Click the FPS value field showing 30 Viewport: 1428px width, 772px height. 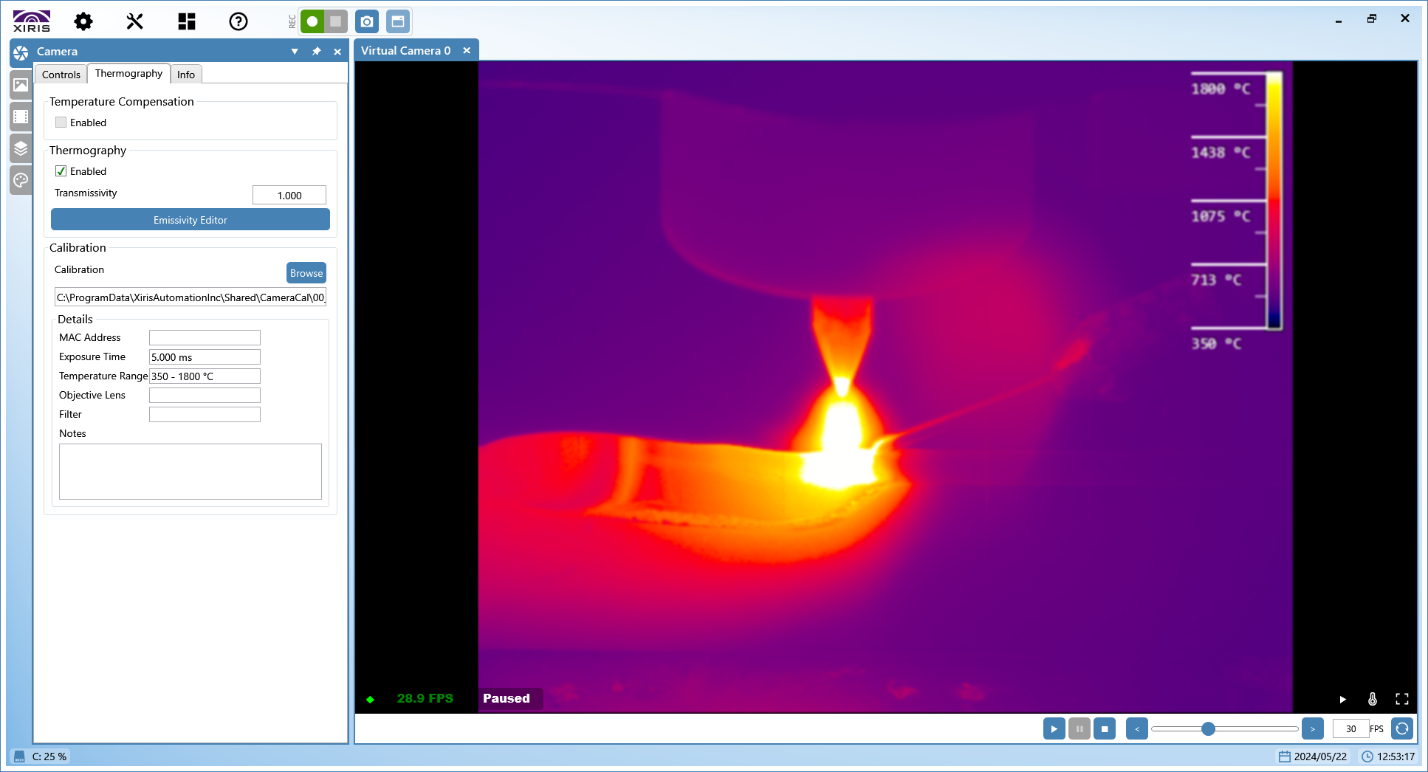pyautogui.click(x=1350, y=729)
